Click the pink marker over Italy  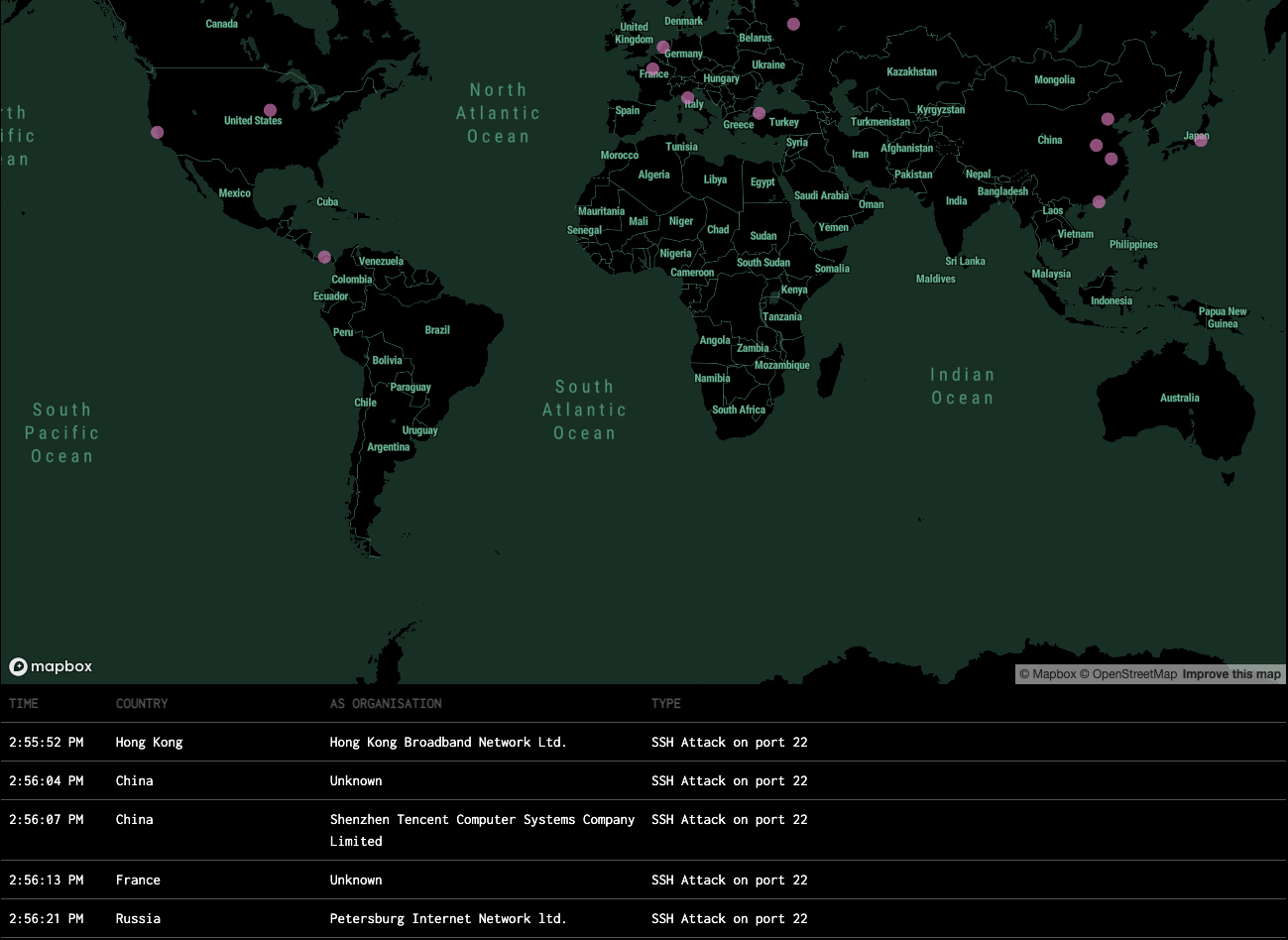[x=688, y=97]
